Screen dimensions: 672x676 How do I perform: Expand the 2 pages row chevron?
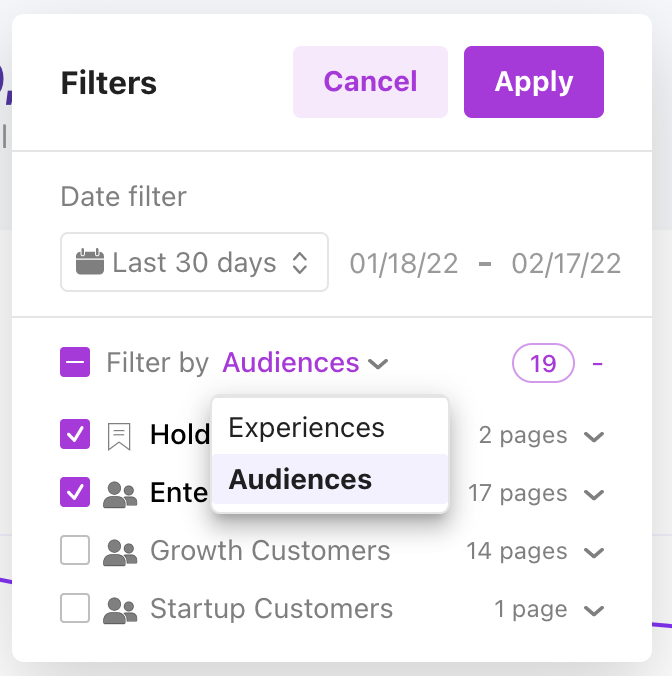[x=594, y=437]
